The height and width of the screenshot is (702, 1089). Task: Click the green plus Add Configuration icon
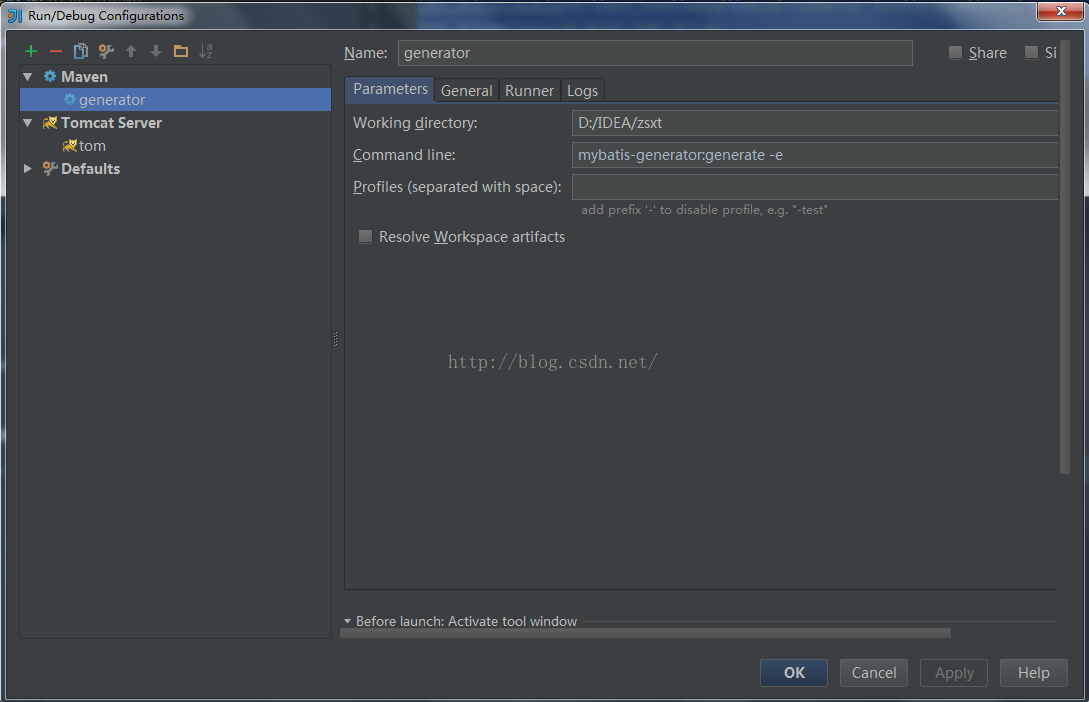(31, 51)
